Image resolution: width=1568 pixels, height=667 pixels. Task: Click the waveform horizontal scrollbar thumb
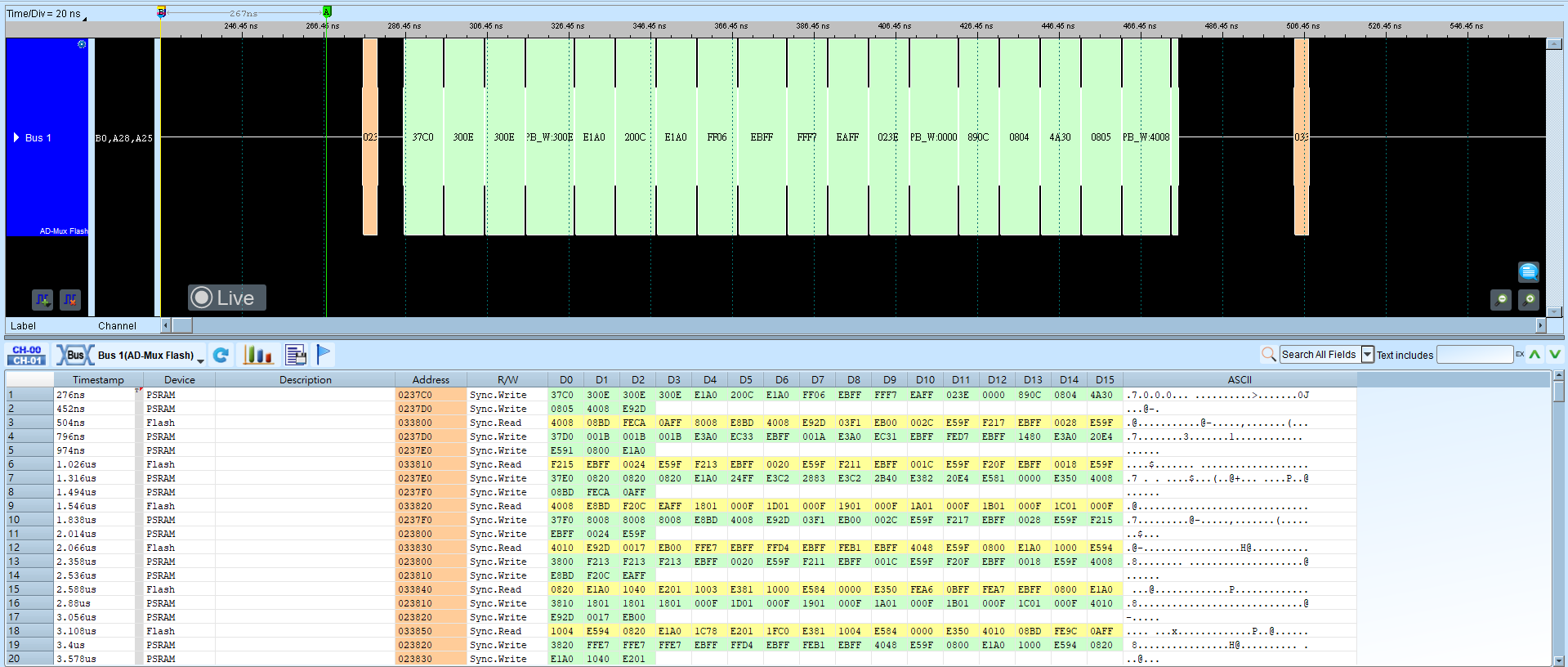coord(181,325)
